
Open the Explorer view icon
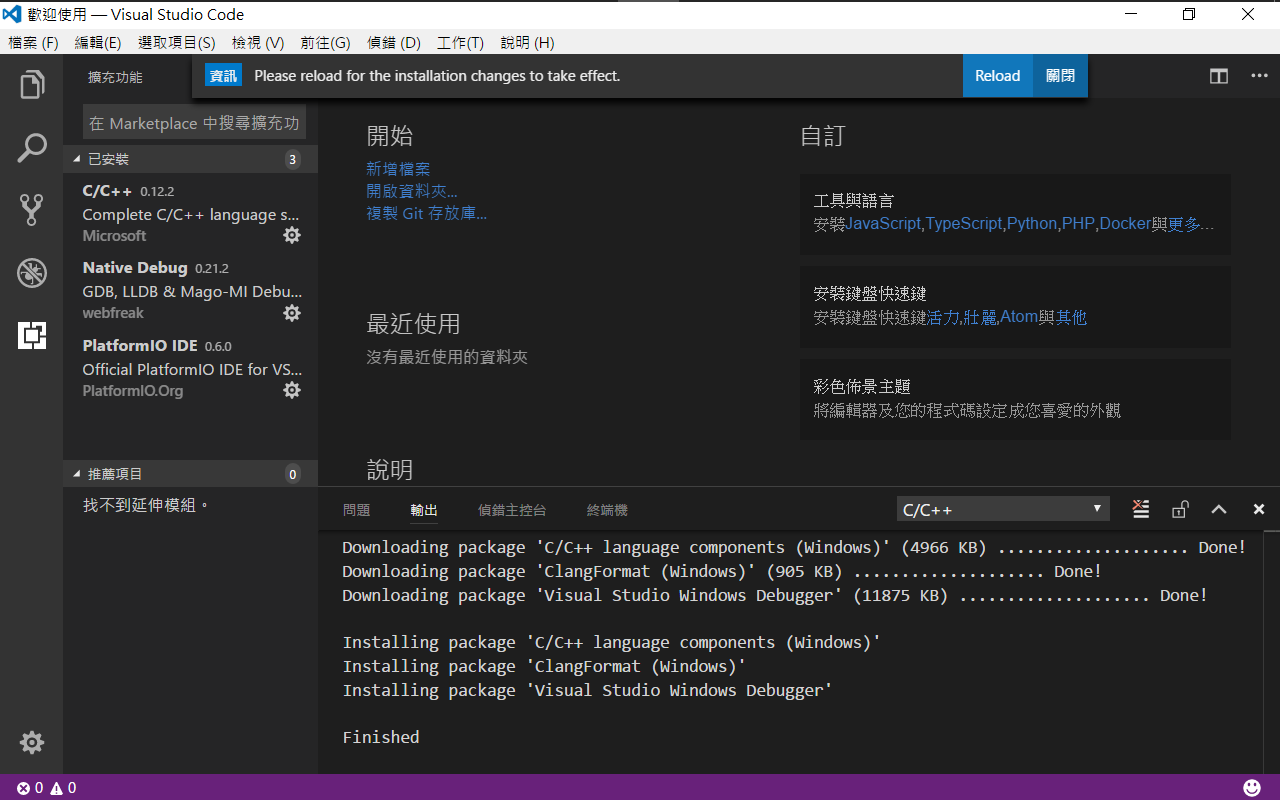coord(31,84)
